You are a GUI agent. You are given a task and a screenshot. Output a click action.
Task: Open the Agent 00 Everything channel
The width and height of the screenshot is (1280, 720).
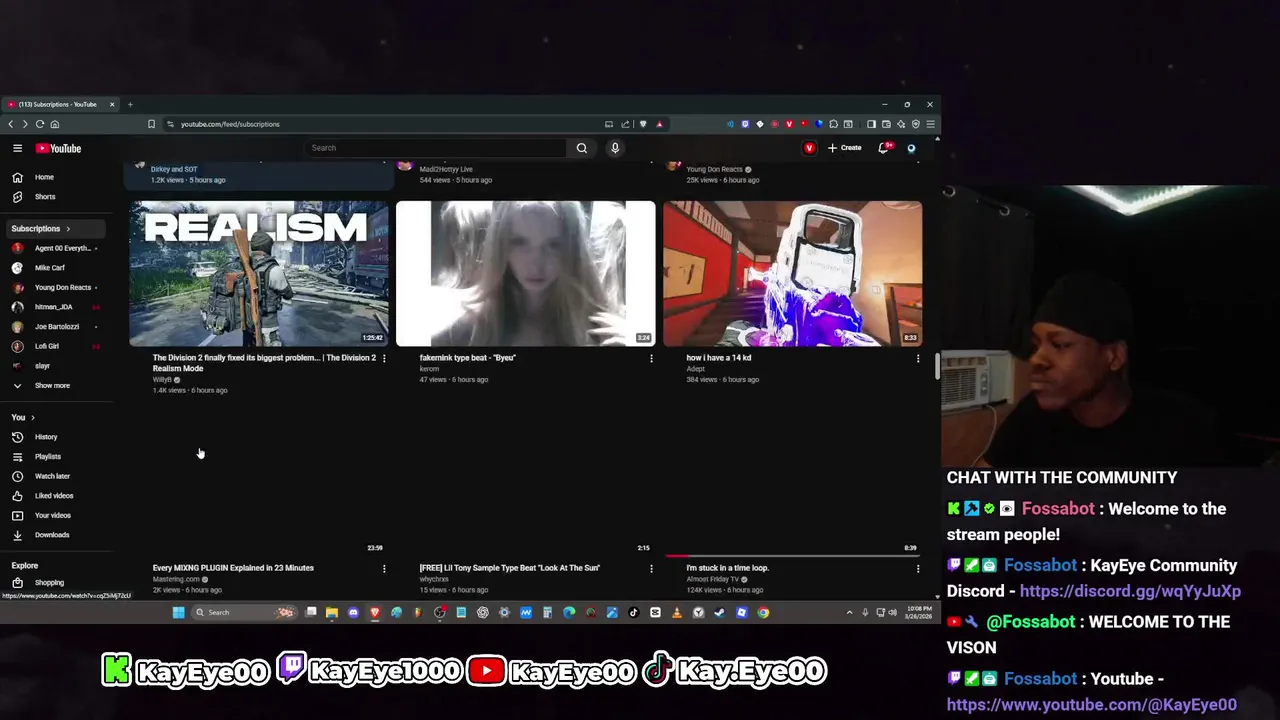point(57,248)
